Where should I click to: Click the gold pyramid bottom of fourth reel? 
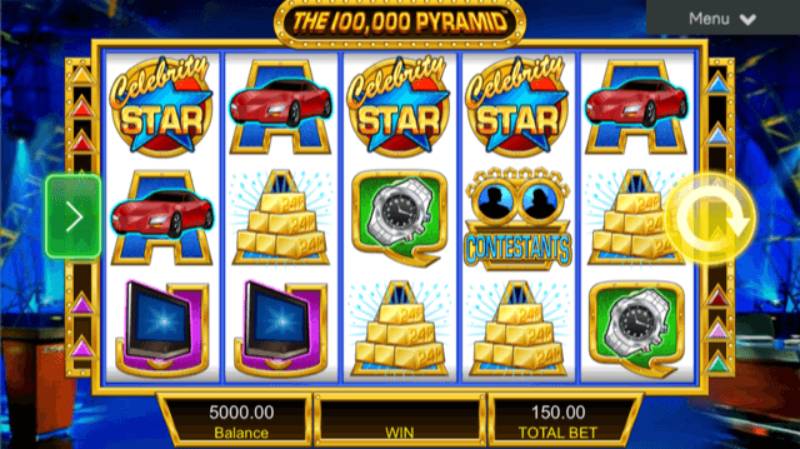518,329
